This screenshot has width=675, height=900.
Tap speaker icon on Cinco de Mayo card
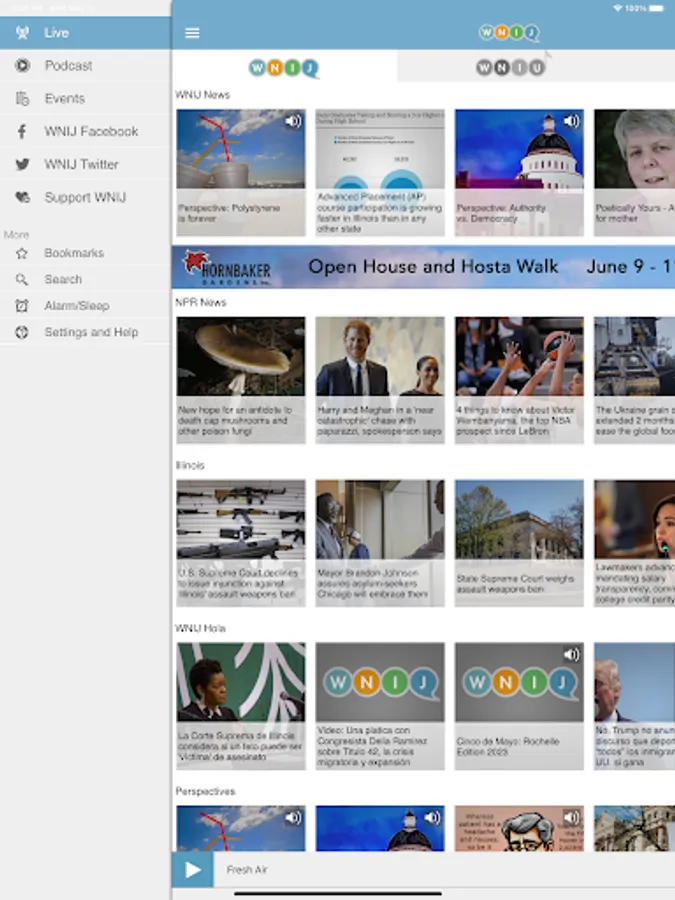click(571, 654)
